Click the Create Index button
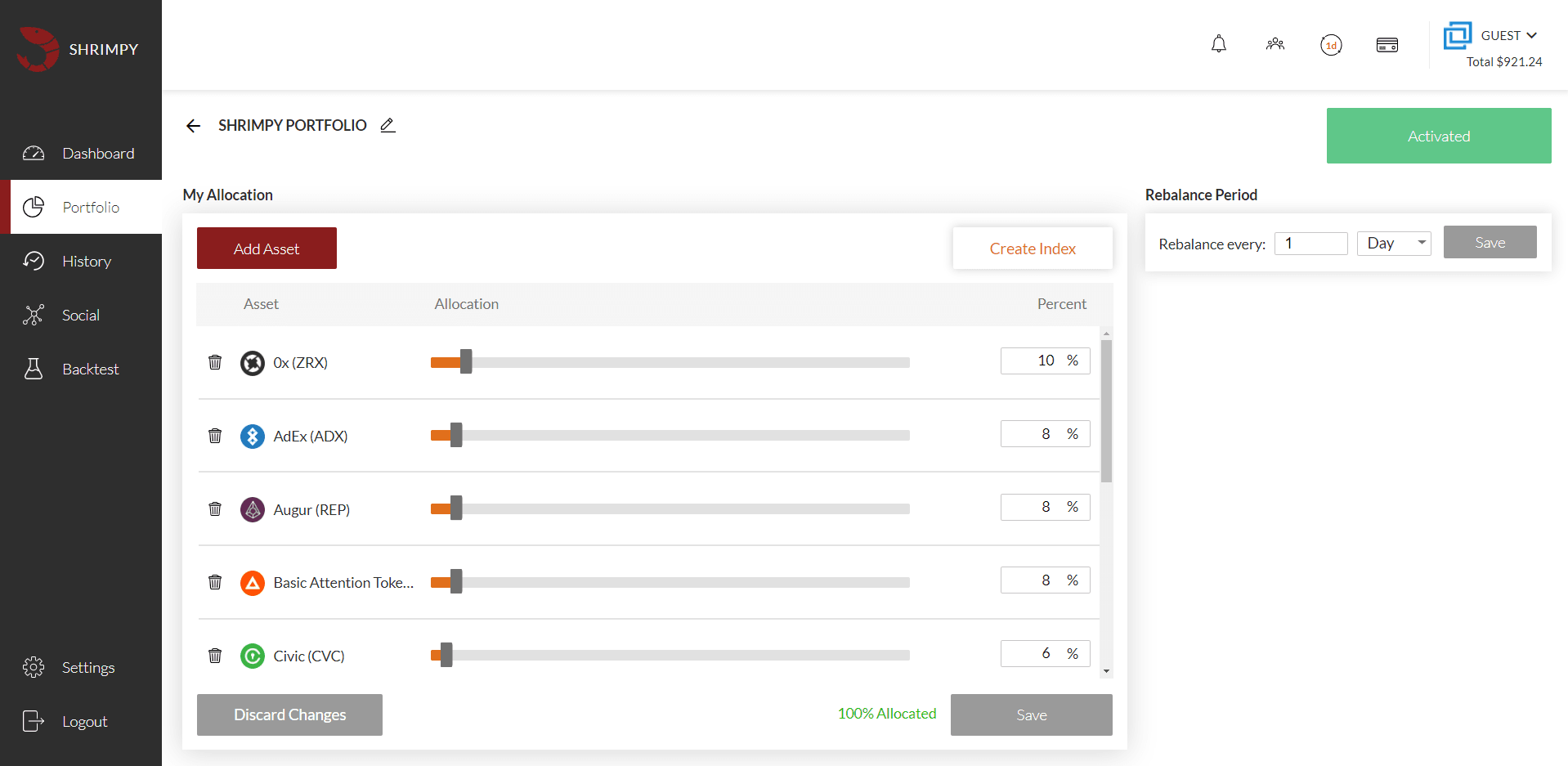 coord(1033,249)
